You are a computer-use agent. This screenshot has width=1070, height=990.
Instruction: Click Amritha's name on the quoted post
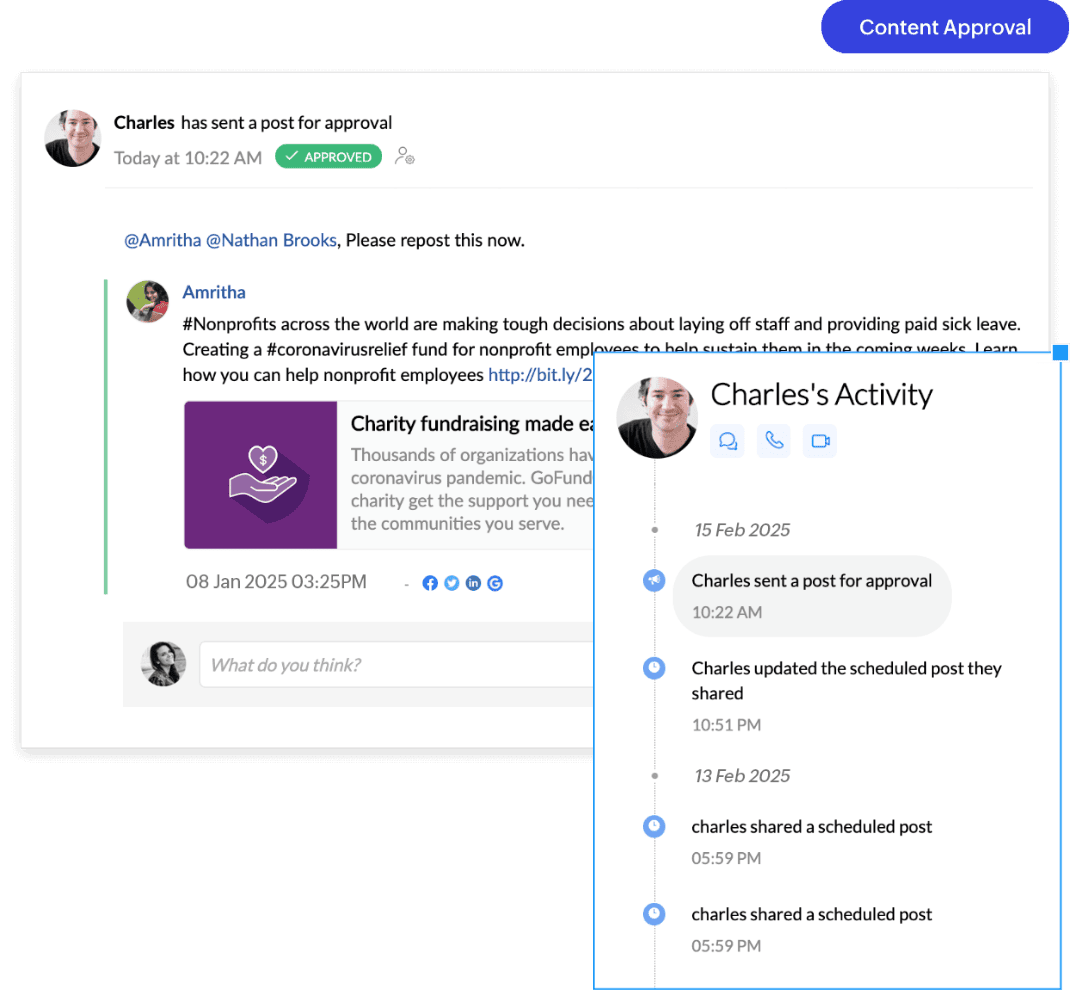tap(214, 292)
